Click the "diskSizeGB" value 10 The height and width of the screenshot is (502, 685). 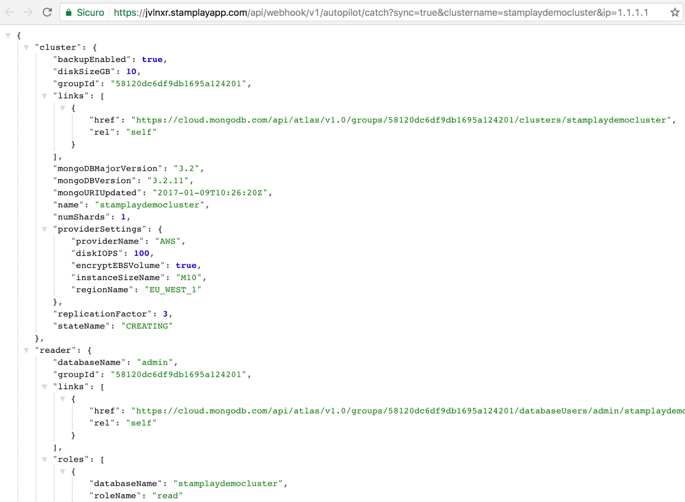pos(131,71)
